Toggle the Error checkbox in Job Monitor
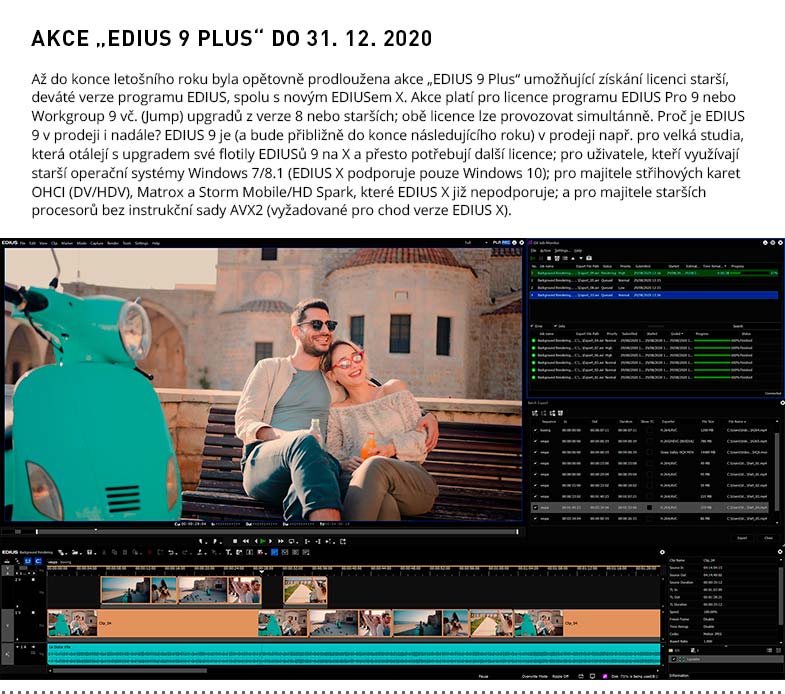Image resolution: width=785 pixels, height=694 pixels. coord(532,325)
